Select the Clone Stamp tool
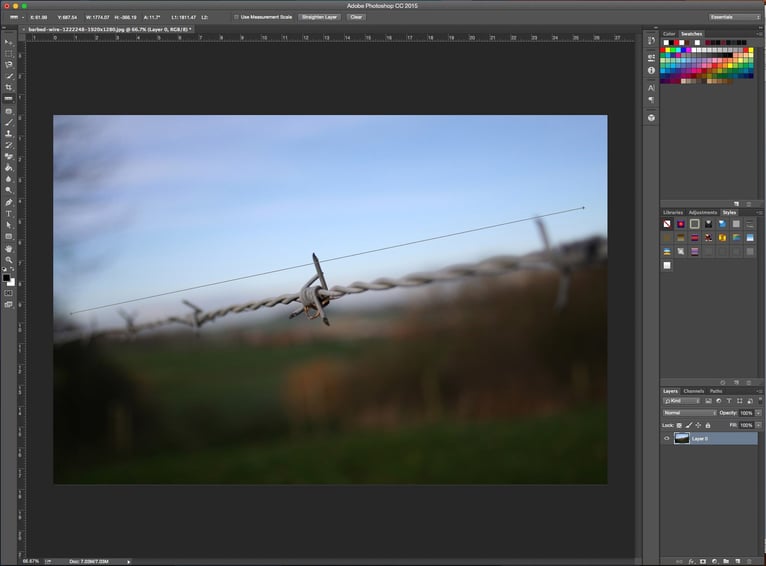 click(x=8, y=133)
